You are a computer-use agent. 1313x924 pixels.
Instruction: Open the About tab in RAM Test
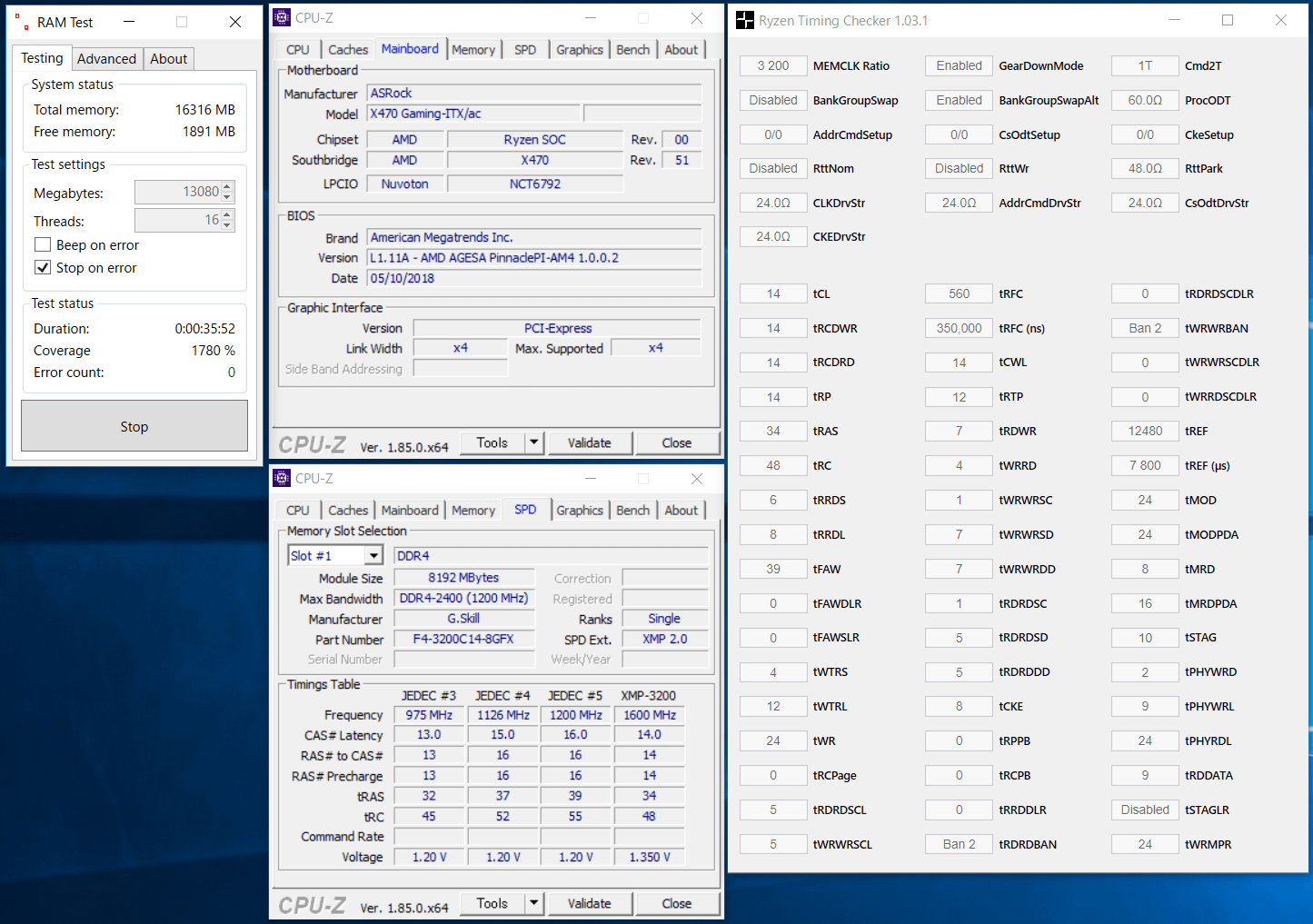(168, 59)
